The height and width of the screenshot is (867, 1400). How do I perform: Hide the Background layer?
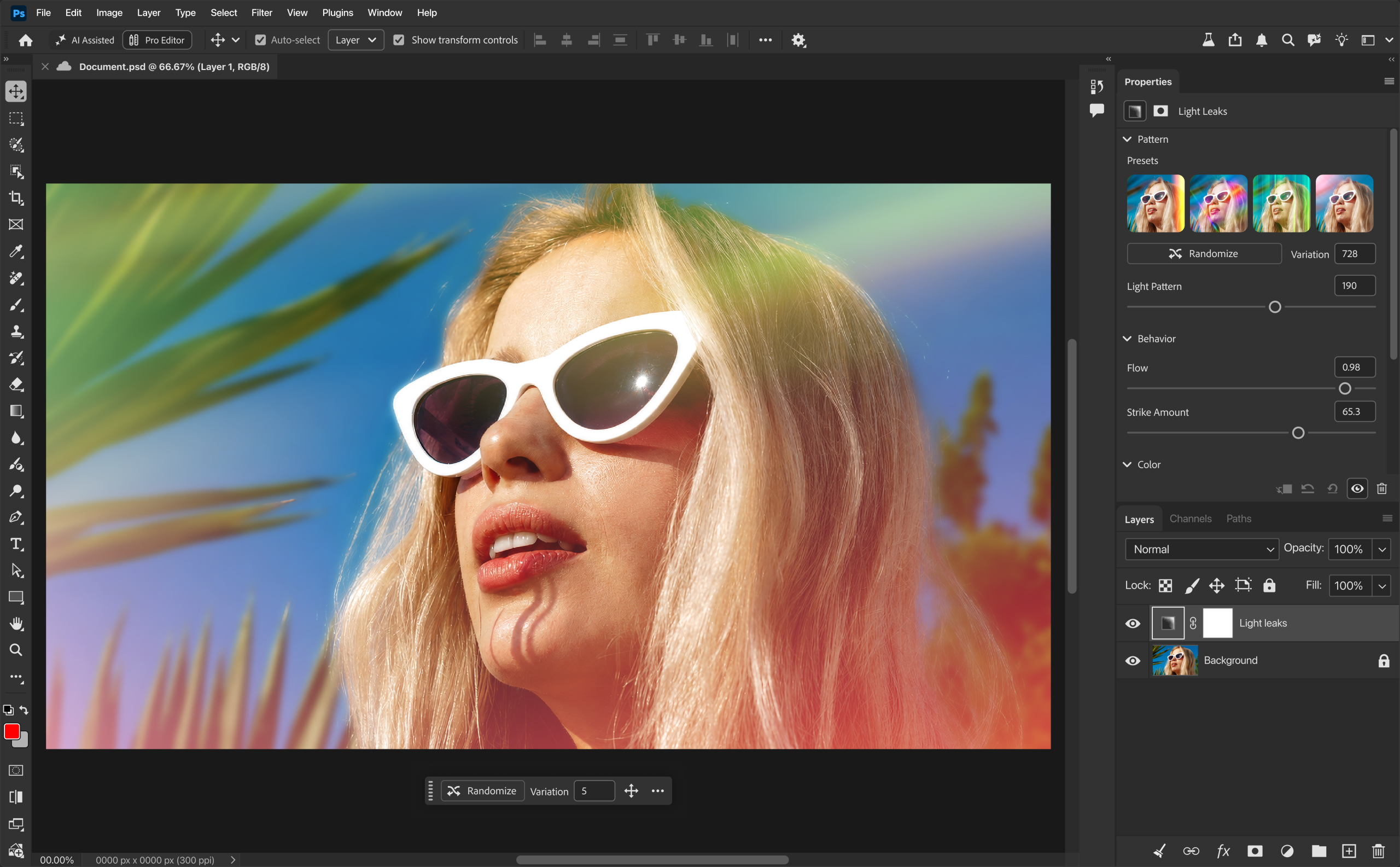point(1132,661)
